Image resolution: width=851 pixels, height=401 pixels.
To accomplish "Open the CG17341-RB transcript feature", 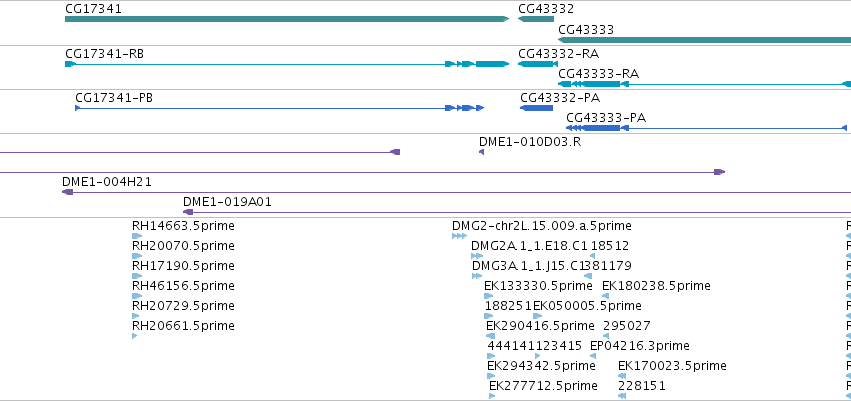I will coord(287,64).
